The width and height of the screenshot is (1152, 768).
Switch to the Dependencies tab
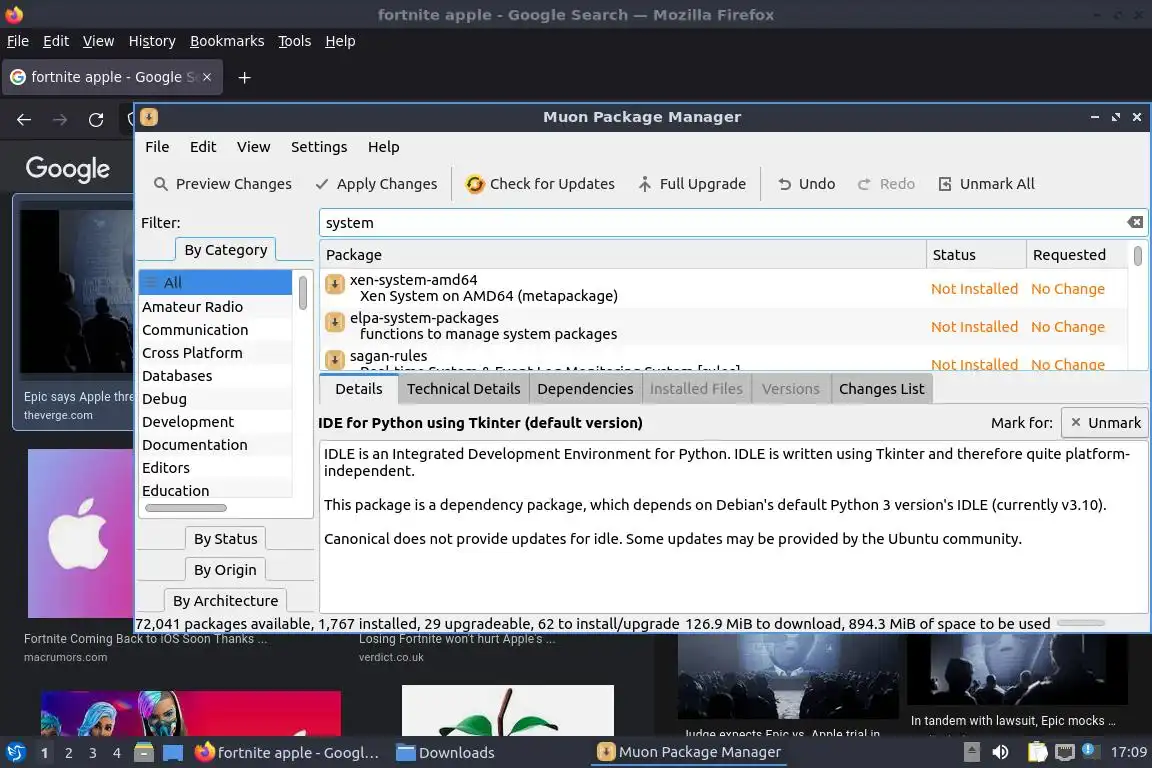(x=585, y=389)
